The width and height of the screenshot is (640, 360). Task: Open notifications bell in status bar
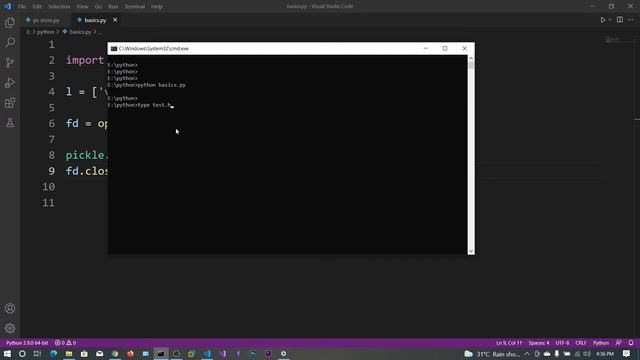(631, 343)
